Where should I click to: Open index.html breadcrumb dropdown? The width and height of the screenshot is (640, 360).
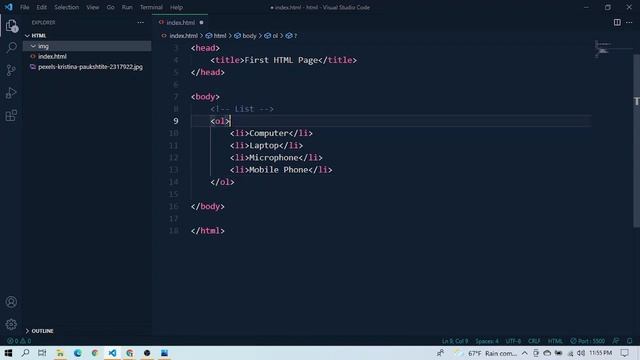[180, 36]
